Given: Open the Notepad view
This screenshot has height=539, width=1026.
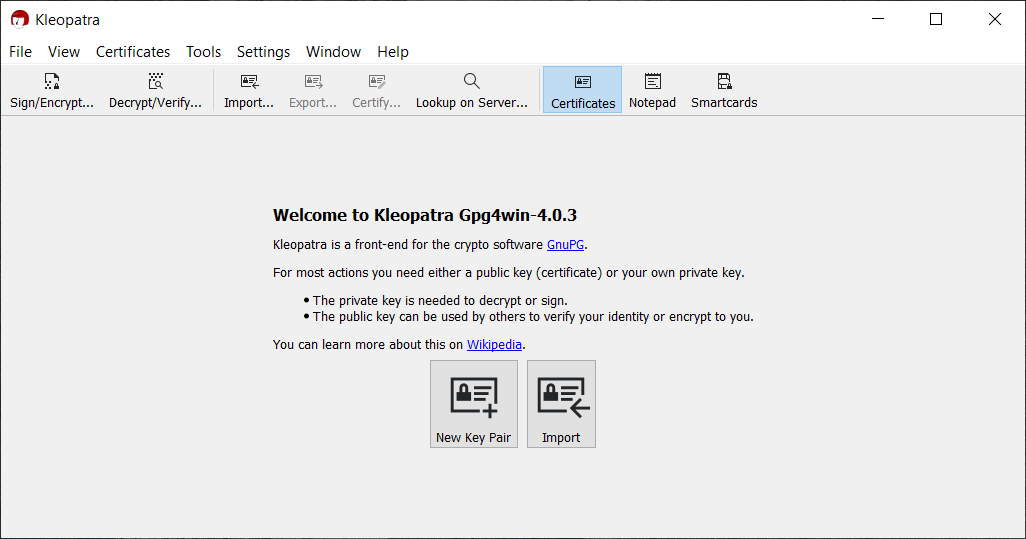Looking at the screenshot, I should [652, 90].
